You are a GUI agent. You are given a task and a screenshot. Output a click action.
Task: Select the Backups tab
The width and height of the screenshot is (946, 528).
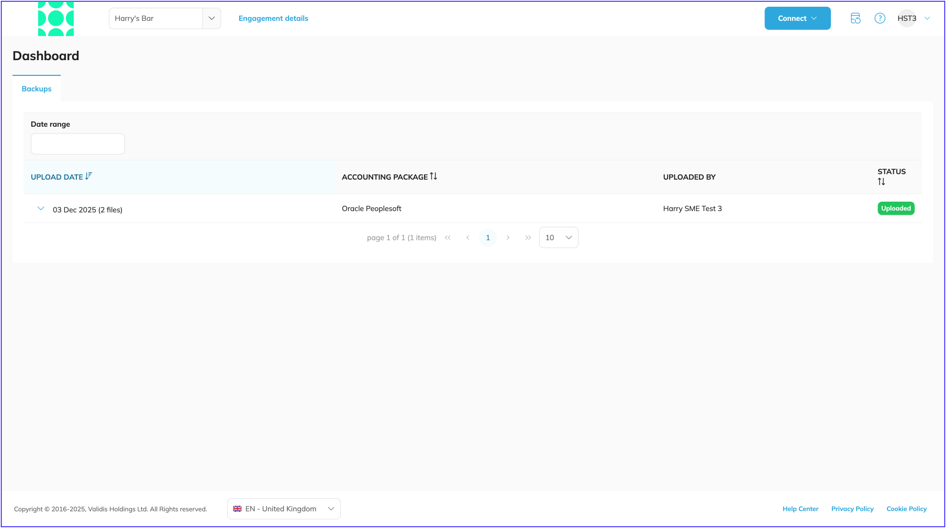(36, 89)
